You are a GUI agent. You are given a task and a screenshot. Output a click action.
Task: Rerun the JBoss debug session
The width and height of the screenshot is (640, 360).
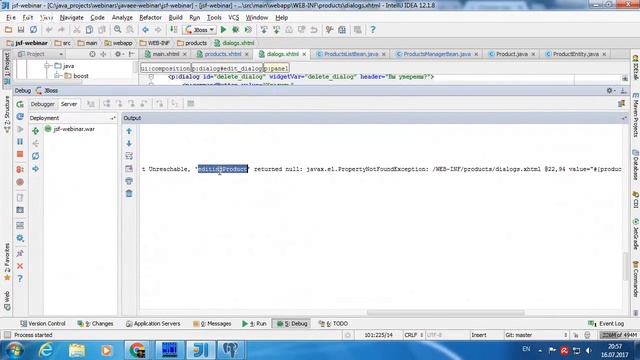[20, 104]
